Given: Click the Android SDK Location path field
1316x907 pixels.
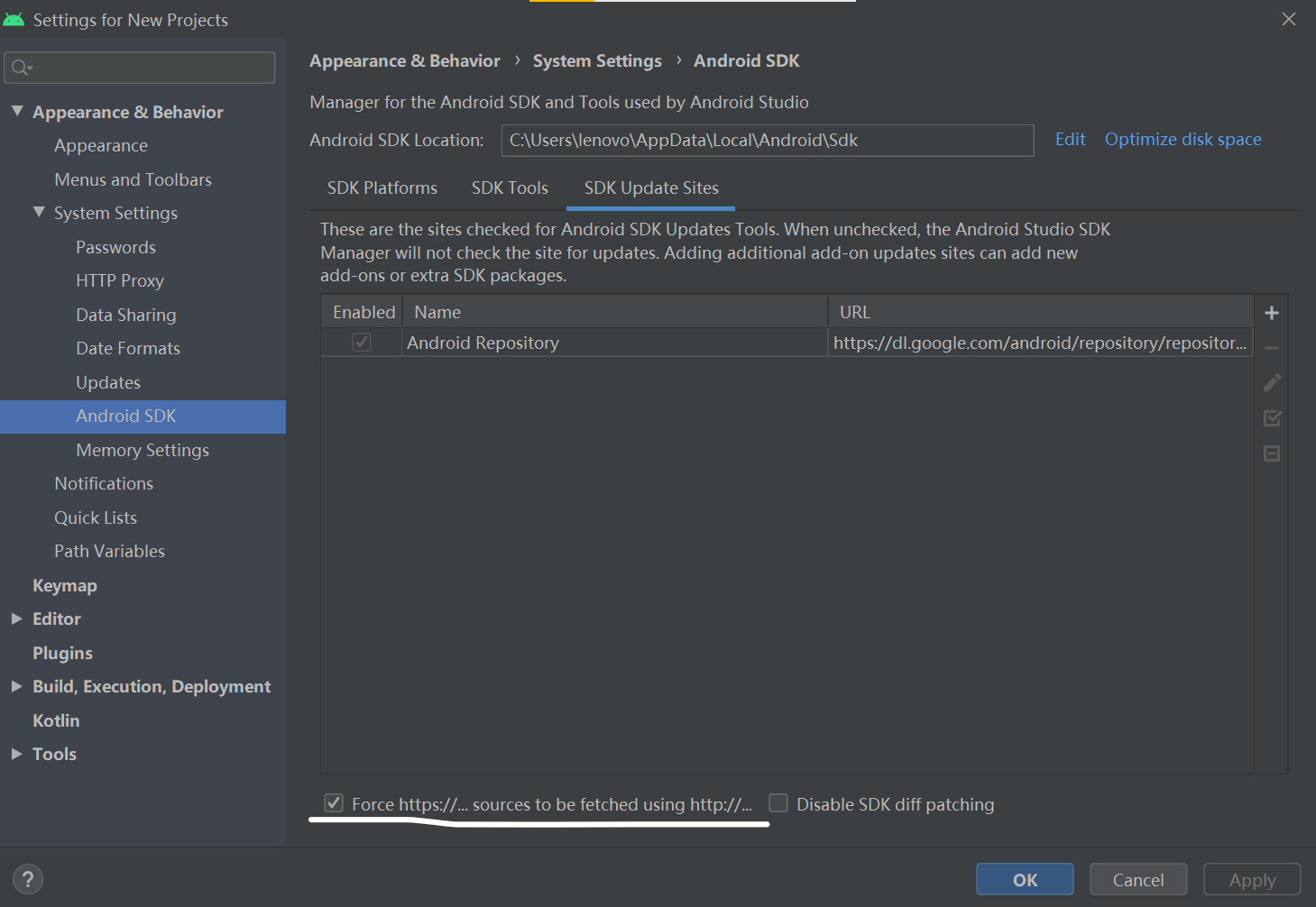Looking at the screenshot, I should coord(767,141).
